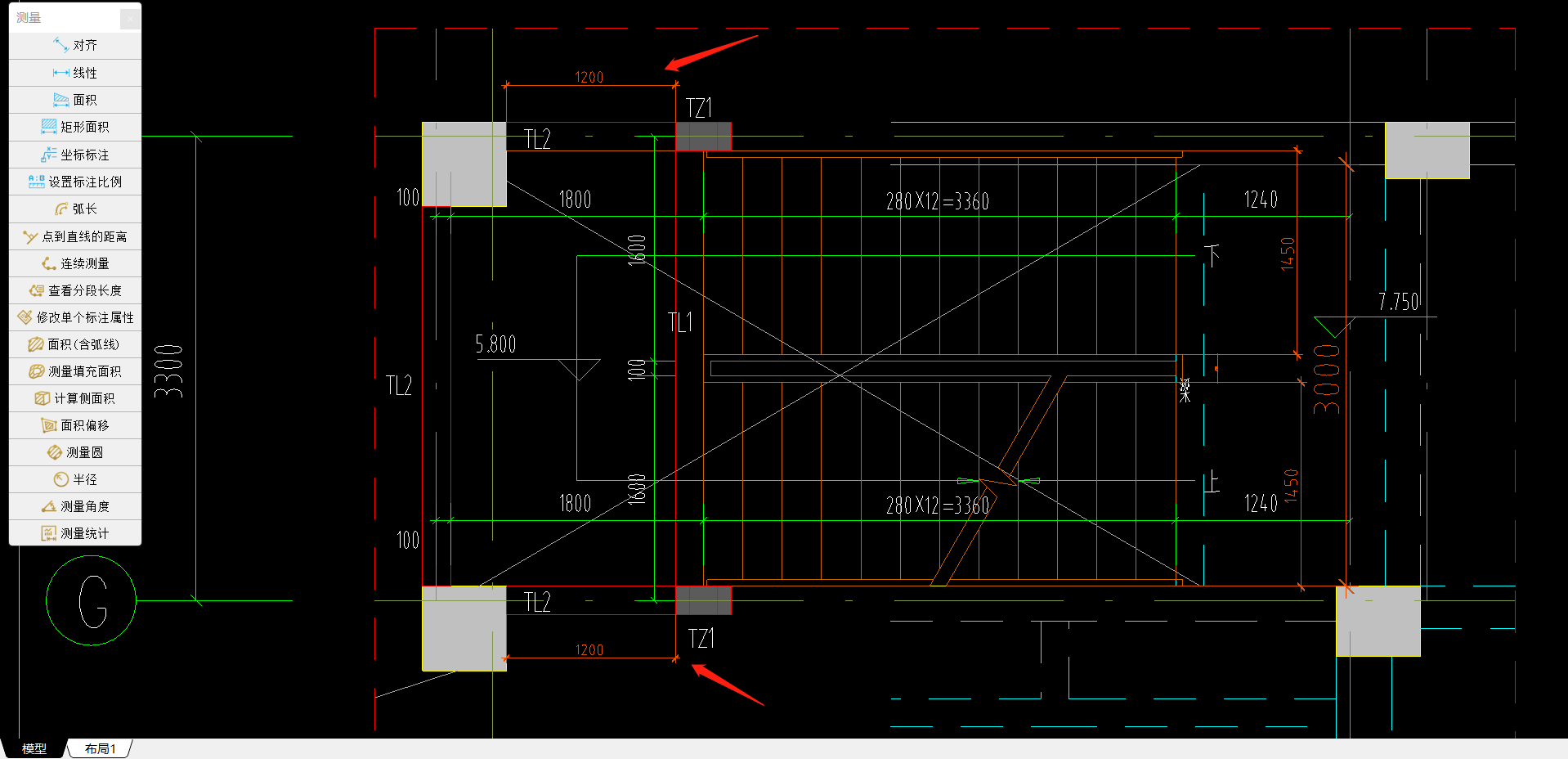The height and width of the screenshot is (759, 1568).
Task: Click the upper 1240 dimension text
Action: (1261, 200)
